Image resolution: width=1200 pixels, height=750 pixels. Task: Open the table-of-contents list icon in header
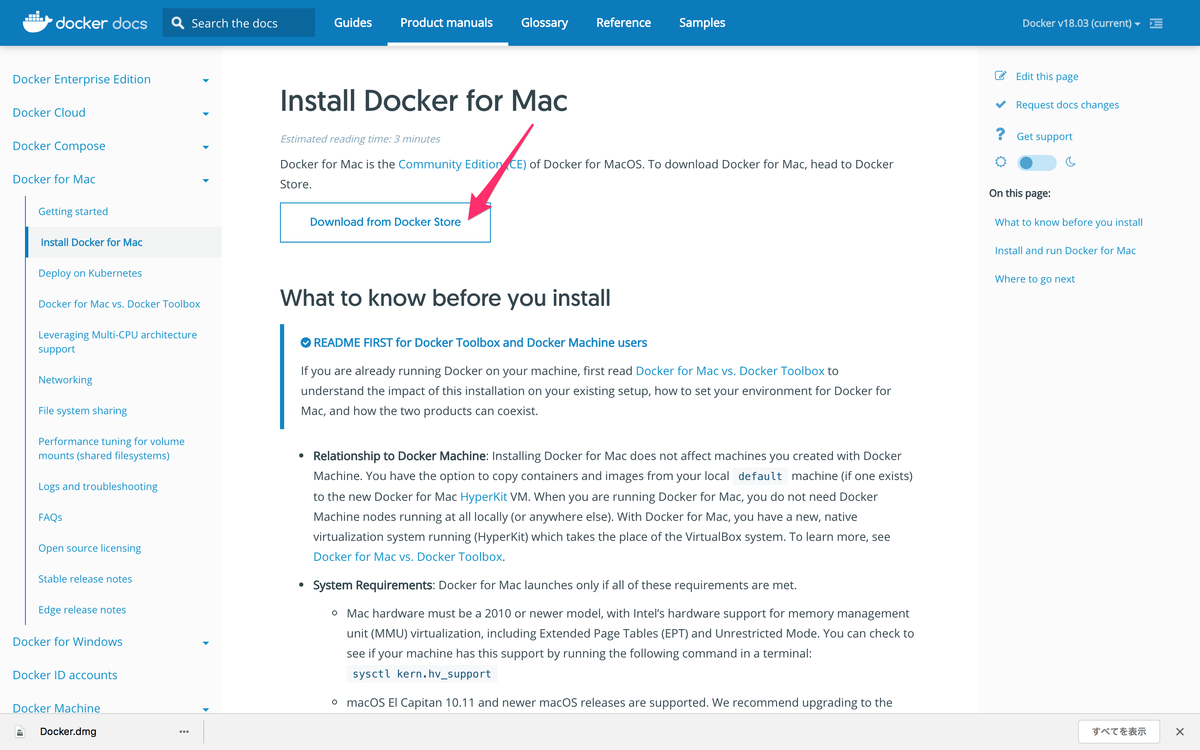click(1156, 23)
